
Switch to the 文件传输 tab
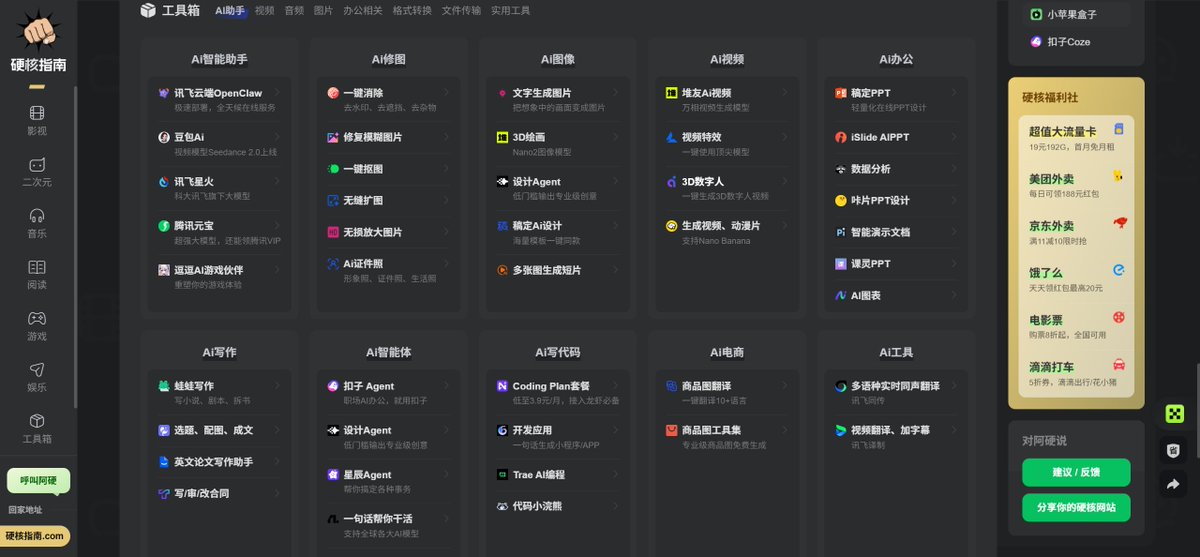point(461,10)
